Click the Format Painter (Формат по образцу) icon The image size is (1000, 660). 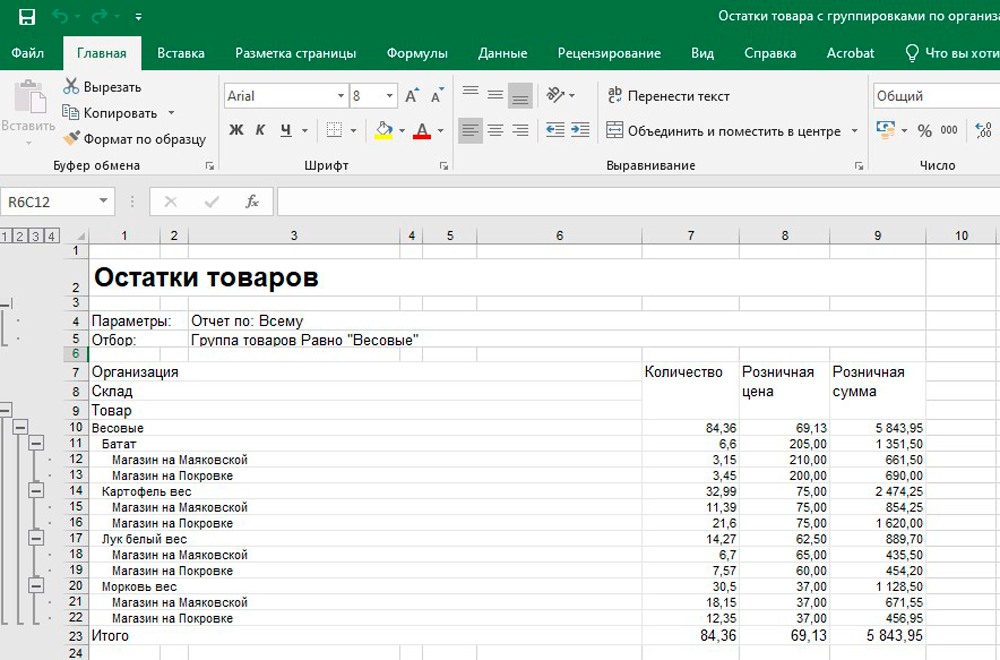pyautogui.click(x=71, y=139)
